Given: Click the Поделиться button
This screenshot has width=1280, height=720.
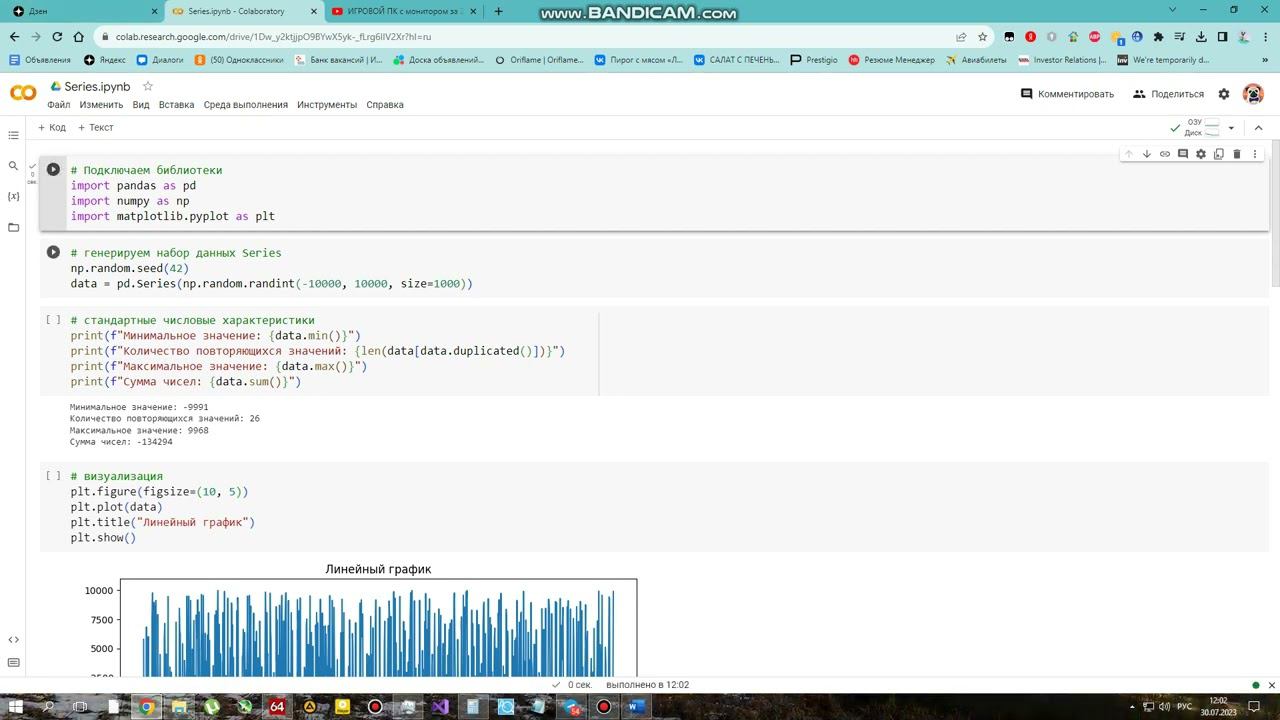Looking at the screenshot, I should [1168, 94].
